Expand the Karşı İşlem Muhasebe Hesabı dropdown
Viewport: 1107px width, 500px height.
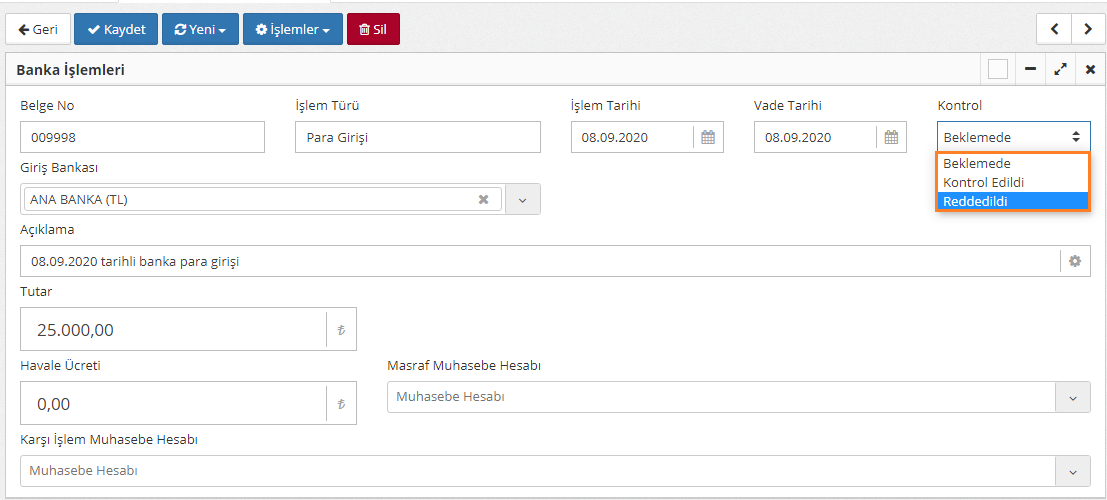pyautogui.click(x=1073, y=471)
